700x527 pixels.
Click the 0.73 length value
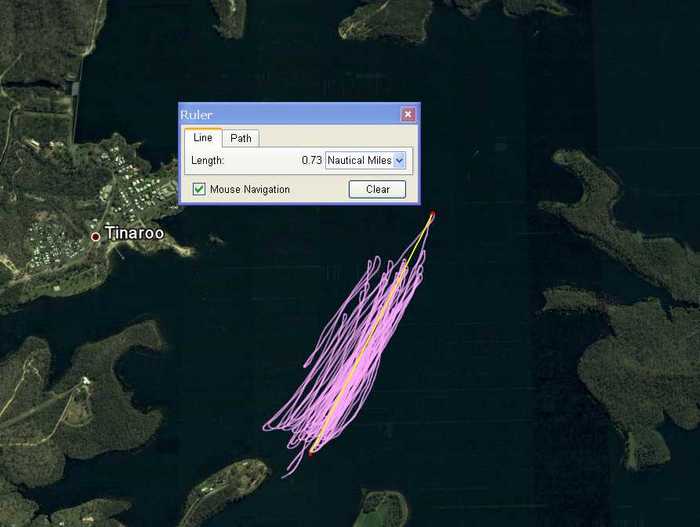[312, 160]
